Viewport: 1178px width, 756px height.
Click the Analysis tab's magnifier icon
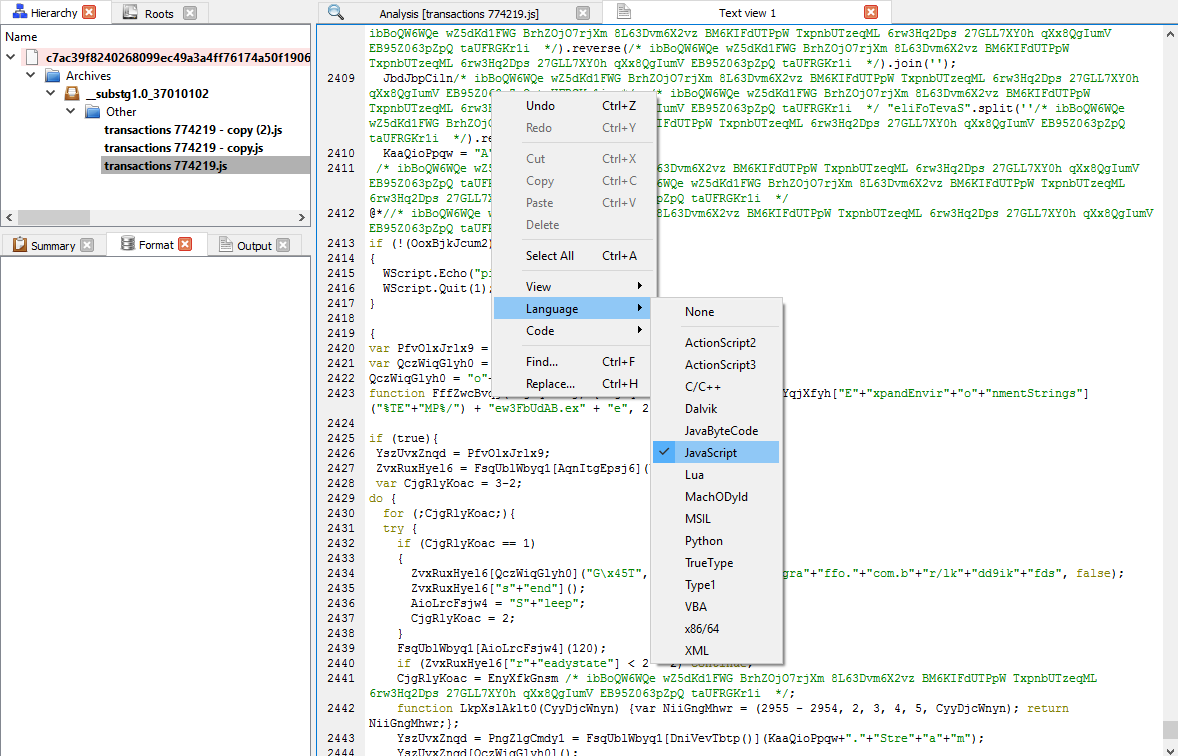coord(336,12)
